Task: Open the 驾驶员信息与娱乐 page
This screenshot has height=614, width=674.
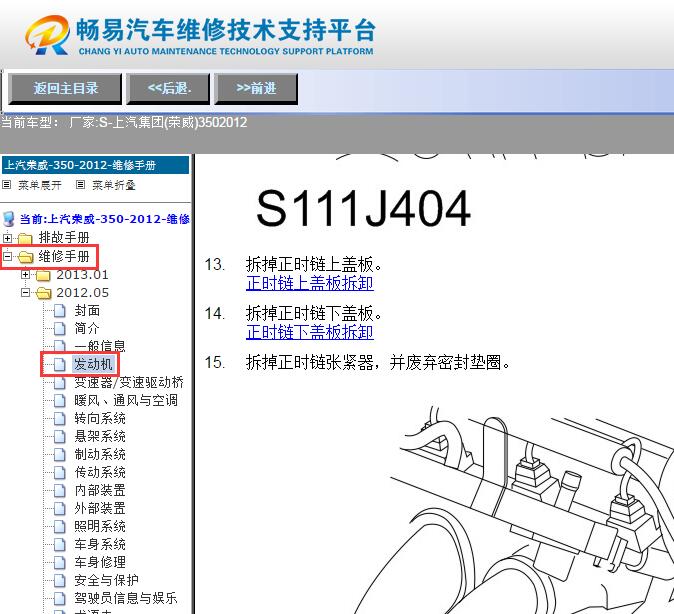Action: [x=126, y=599]
